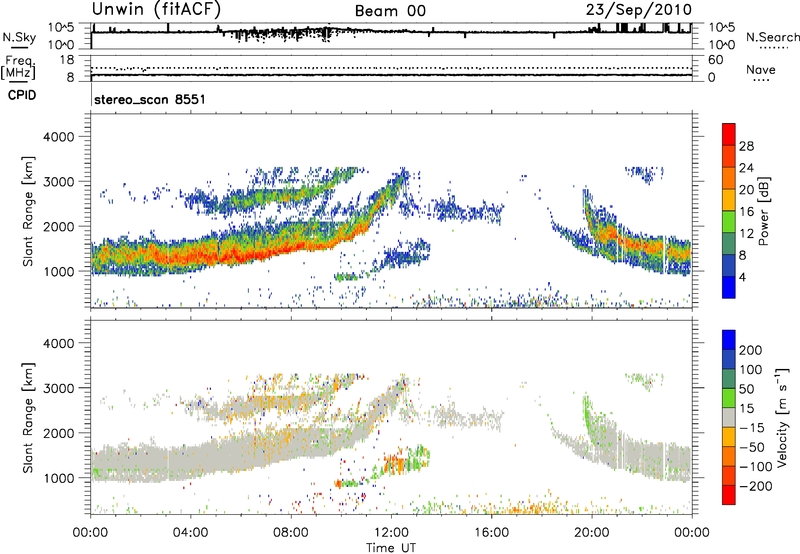The height and width of the screenshot is (554, 800).
Task: Click the left '10^5' noise axis tick
Action: 61,27
